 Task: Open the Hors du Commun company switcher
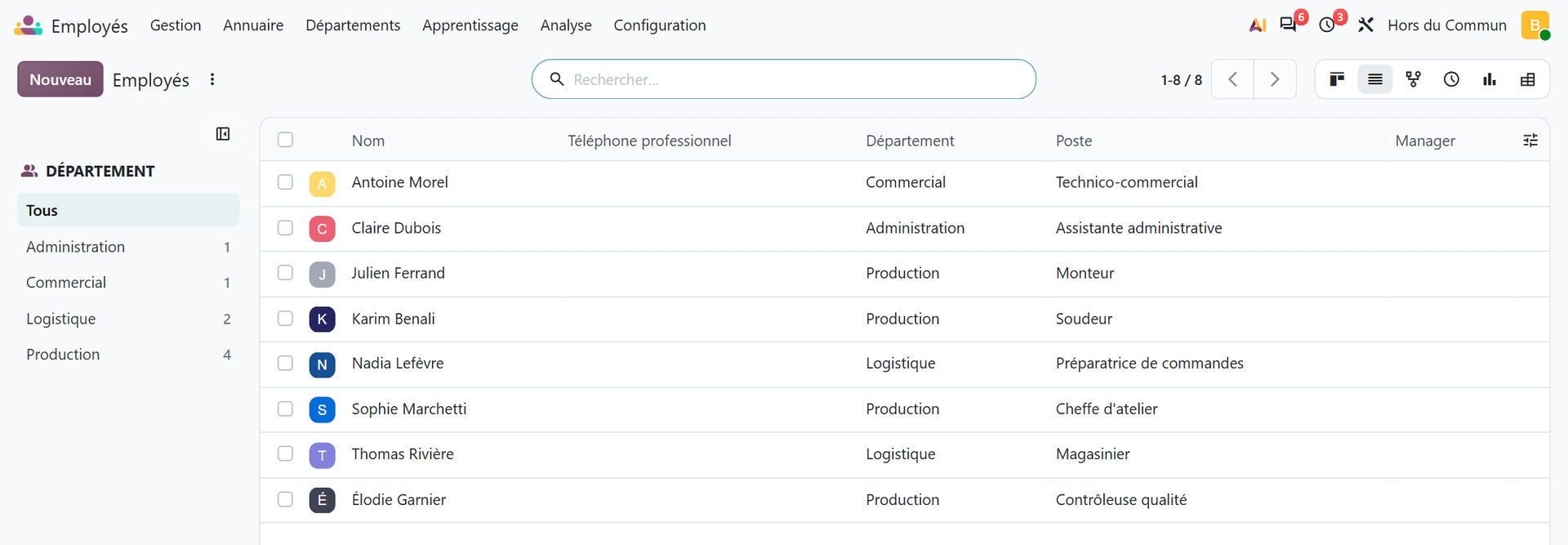click(x=1447, y=25)
